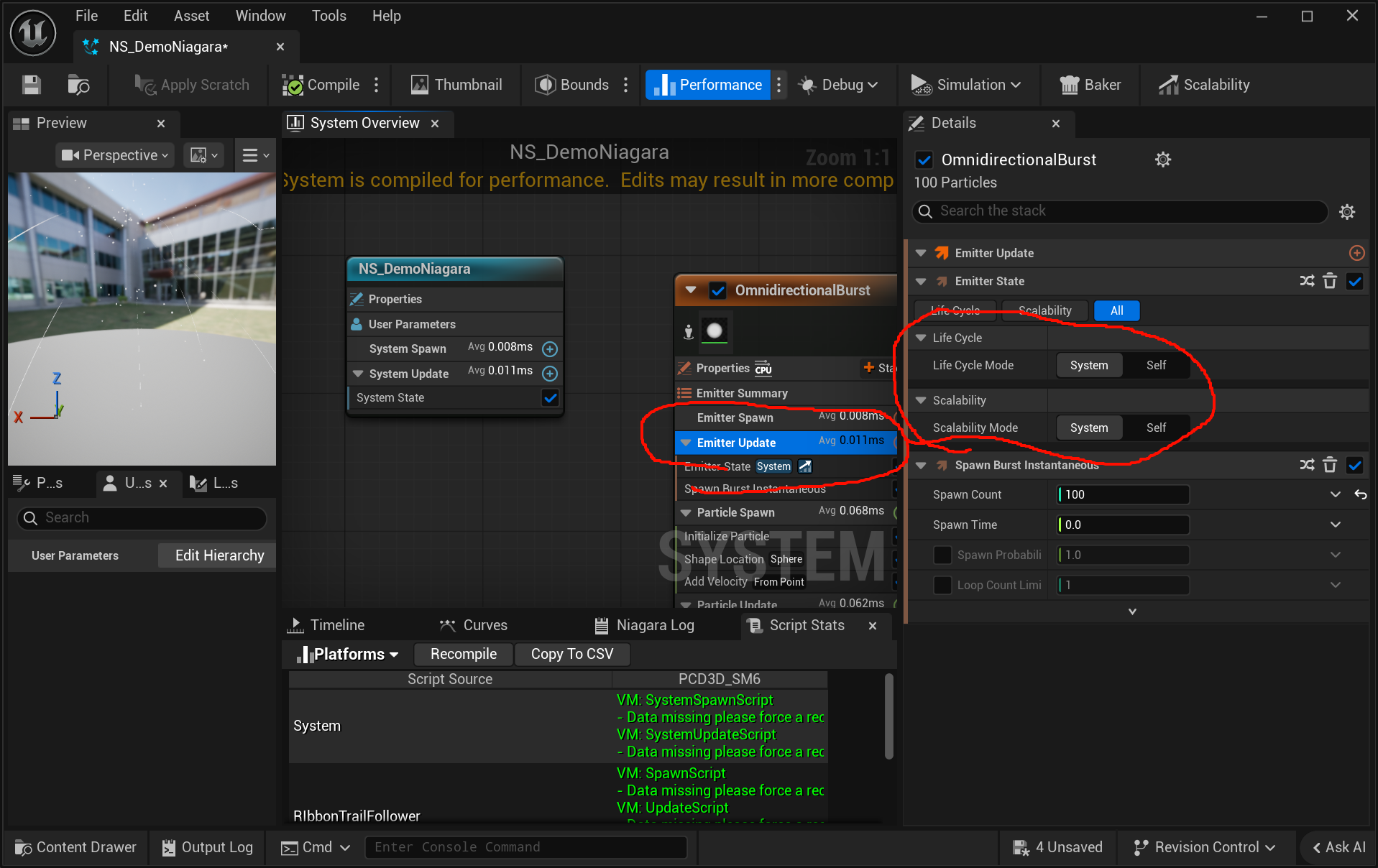Open the viewport hamburger options menu
Image resolution: width=1378 pixels, height=868 pixels.
point(255,155)
